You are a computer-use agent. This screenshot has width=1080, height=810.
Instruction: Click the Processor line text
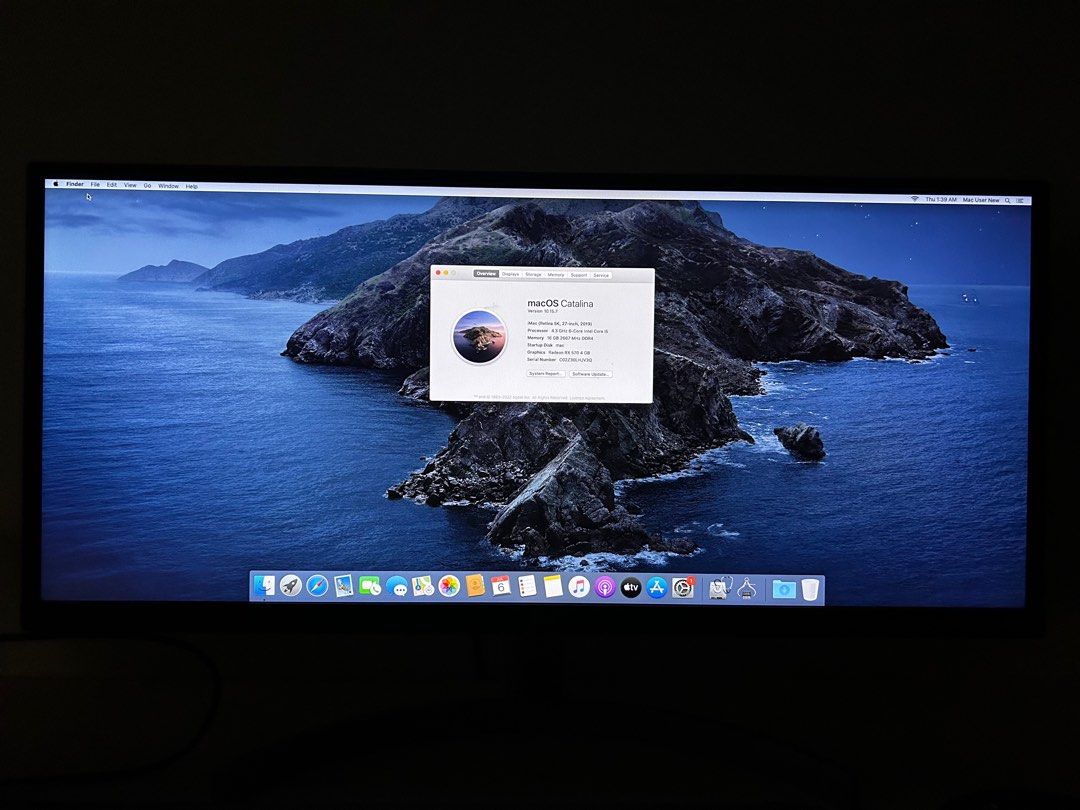[x=568, y=331]
